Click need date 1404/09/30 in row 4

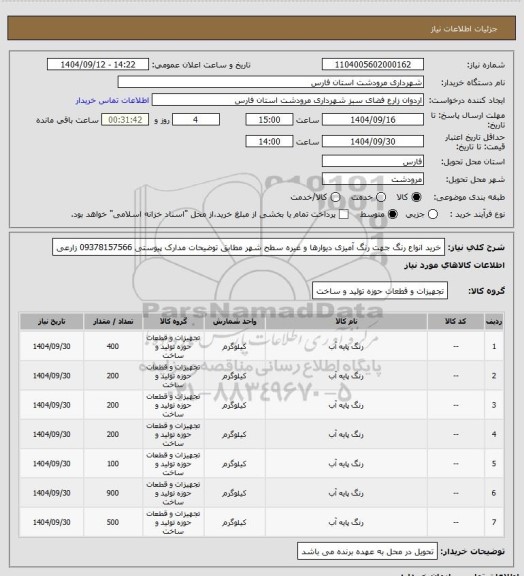pos(51,434)
